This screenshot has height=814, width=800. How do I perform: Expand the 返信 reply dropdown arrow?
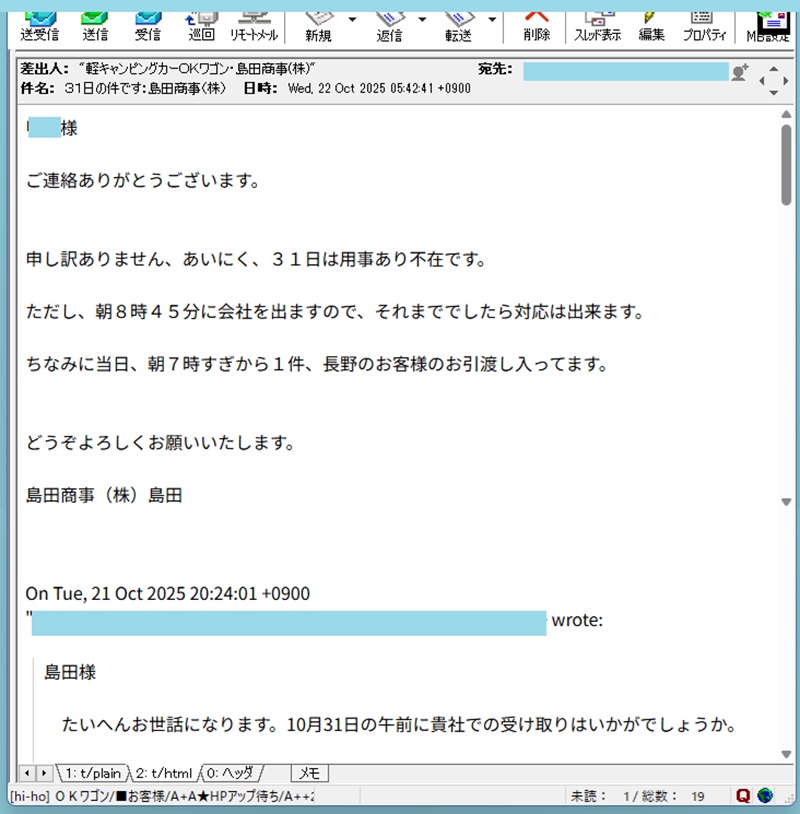pyautogui.click(x=422, y=19)
